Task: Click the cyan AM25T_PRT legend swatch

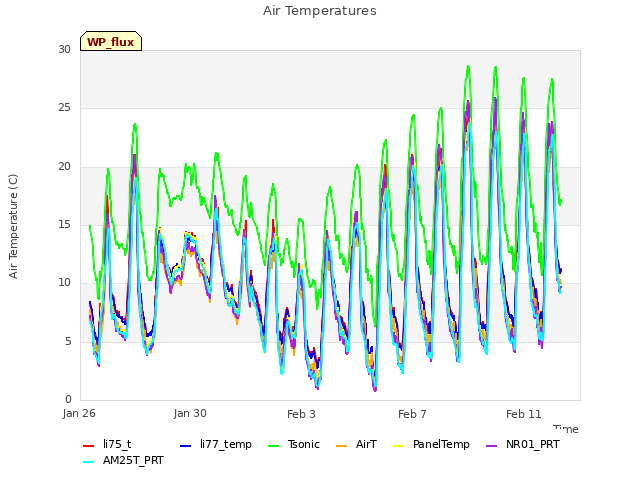Action: pyautogui.click(x=89, y=462)
